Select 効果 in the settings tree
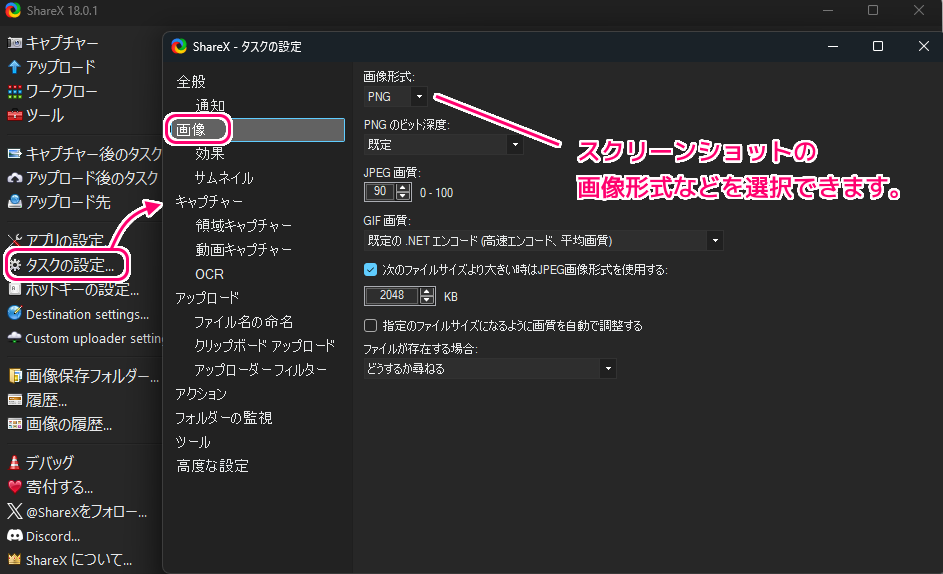 click(210, 153)
